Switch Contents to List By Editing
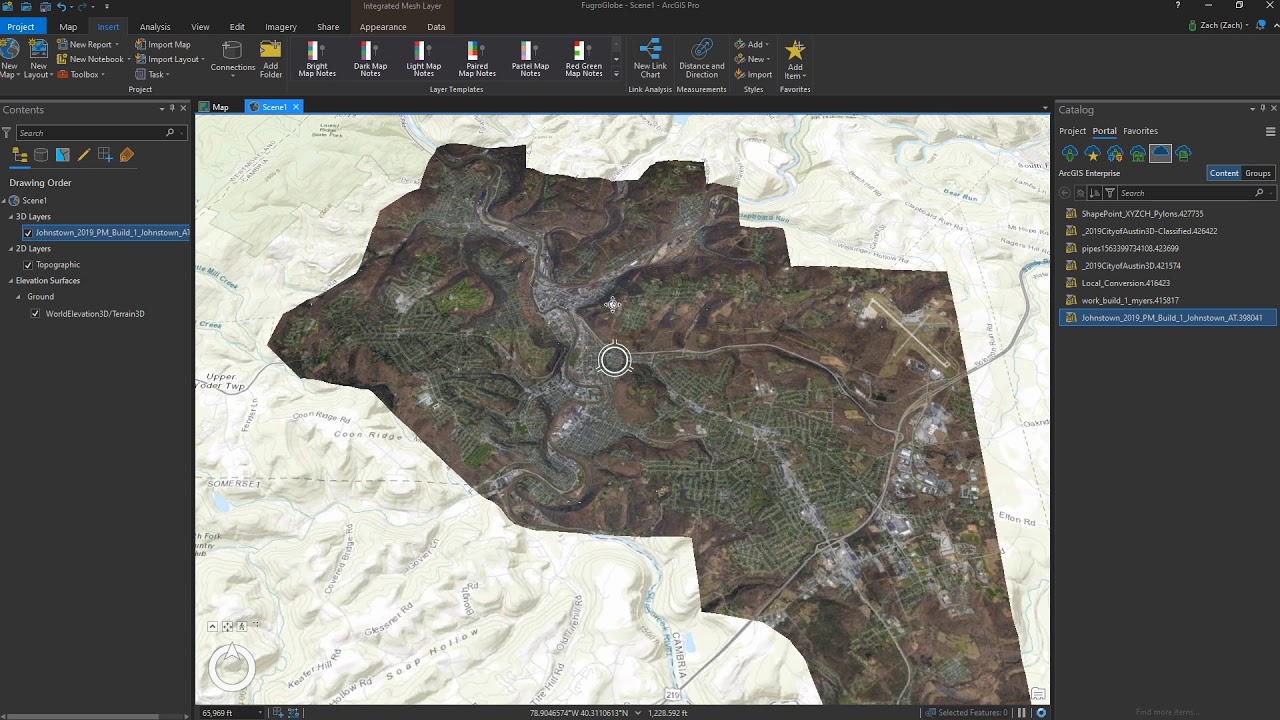Screen dimensions: 1280x720 (84, 155)
